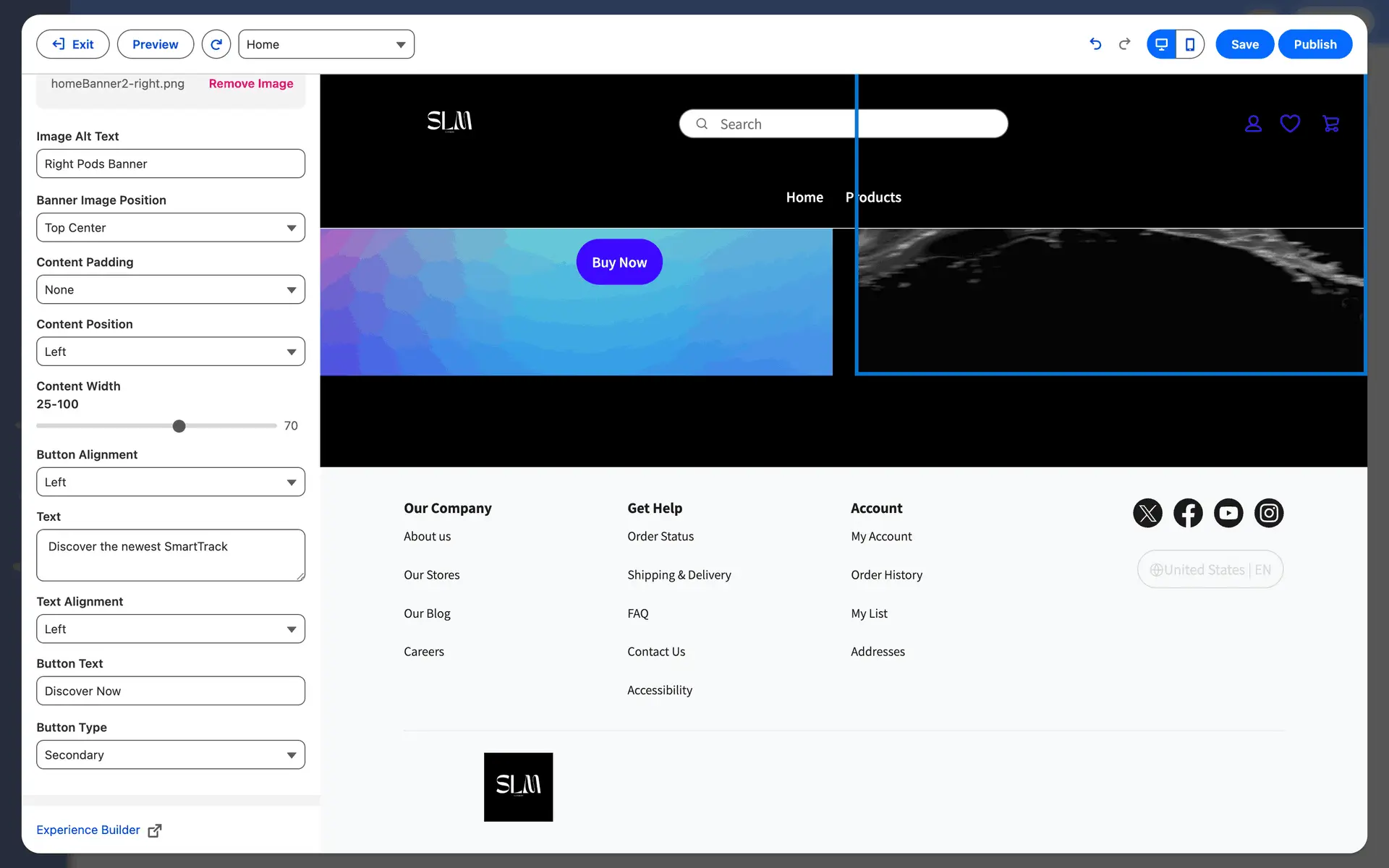Click the Publish button
The image size is (1389, 868).
click(1314, 44)
